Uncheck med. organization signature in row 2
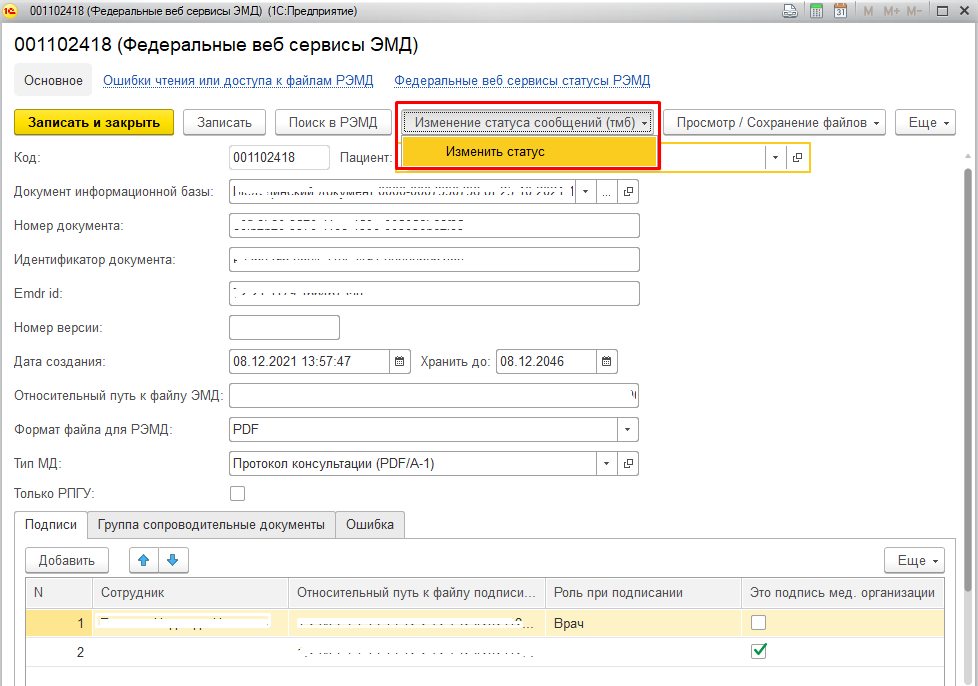The image size is (978, 686). tap(759, 651)
